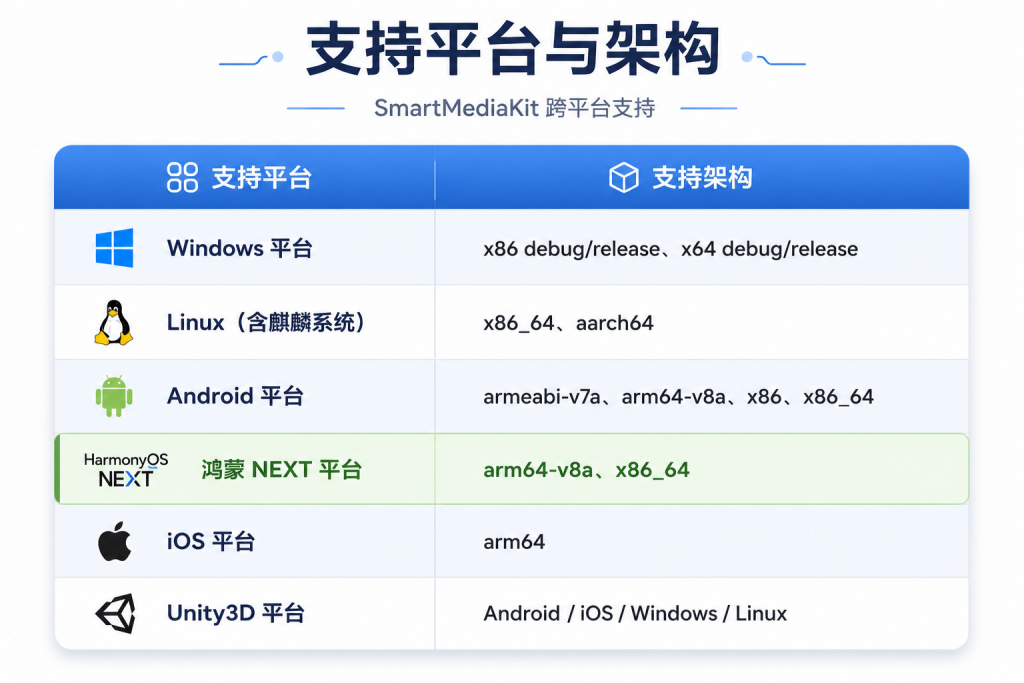The width and height of the screenshot is (1024, 683).
Task: Click the cube icon beside 支持架构
Action: pos(623,177)
